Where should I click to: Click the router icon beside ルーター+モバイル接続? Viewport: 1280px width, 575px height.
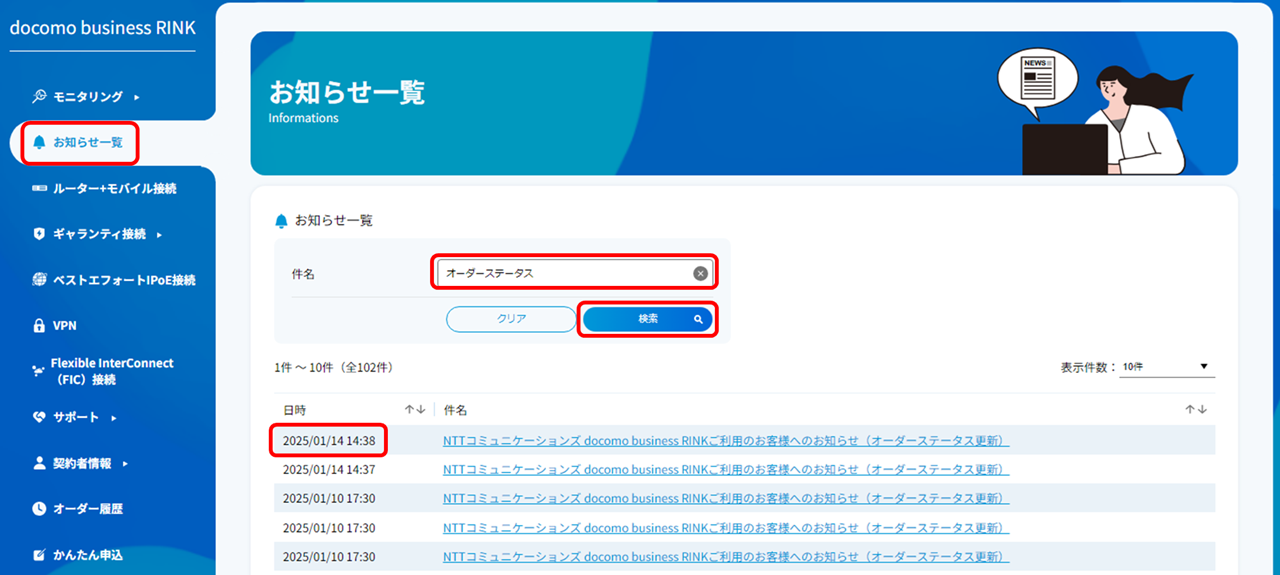39,188
